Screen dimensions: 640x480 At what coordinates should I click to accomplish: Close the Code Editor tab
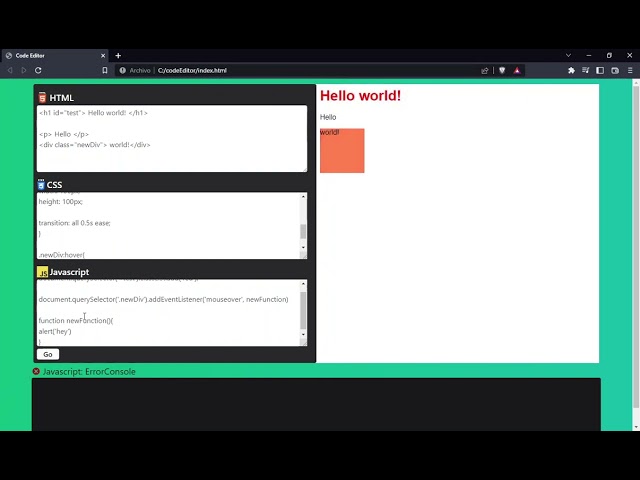pyautogui.click(x=103, y=56)
